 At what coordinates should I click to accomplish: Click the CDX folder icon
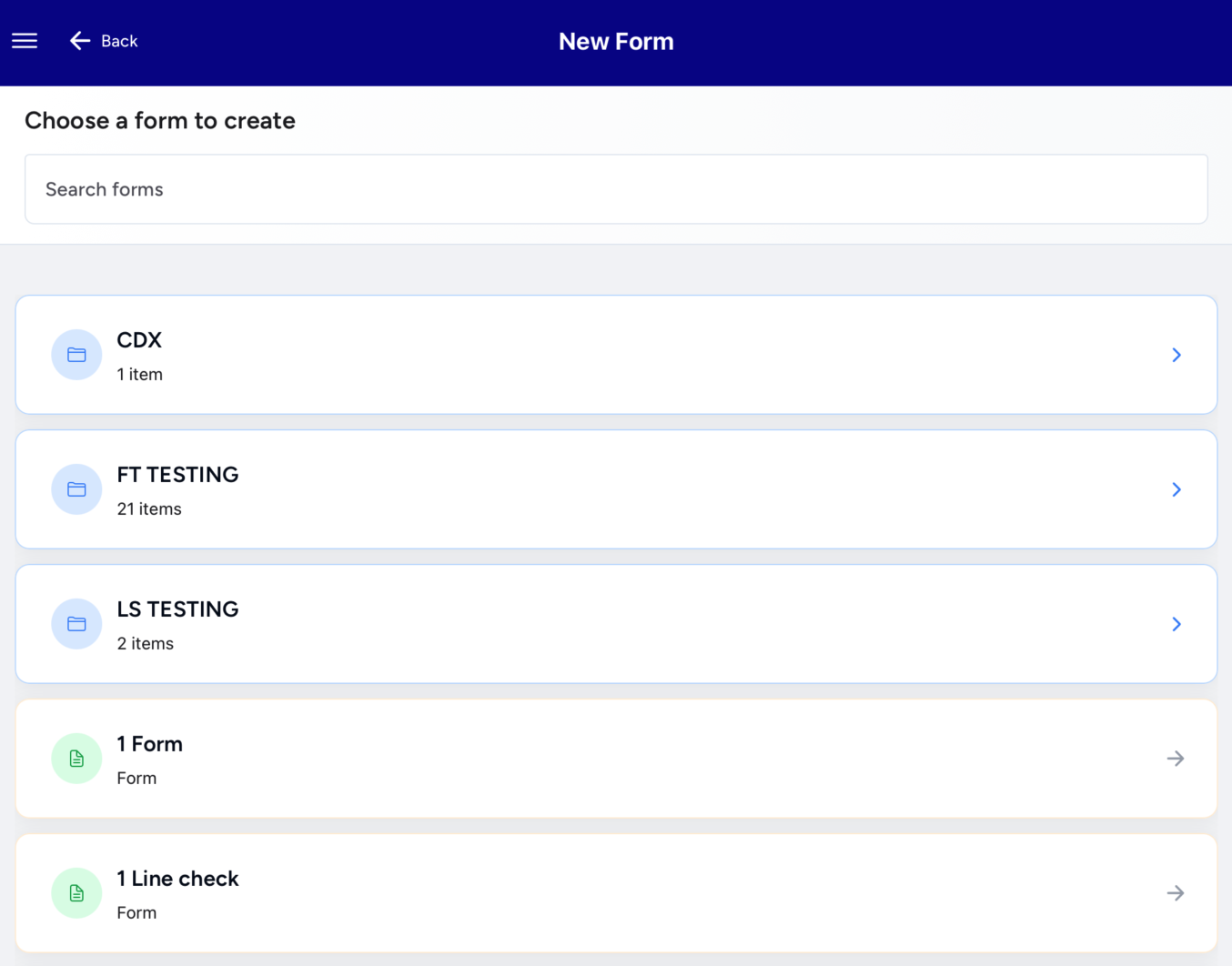coord(76,355)
